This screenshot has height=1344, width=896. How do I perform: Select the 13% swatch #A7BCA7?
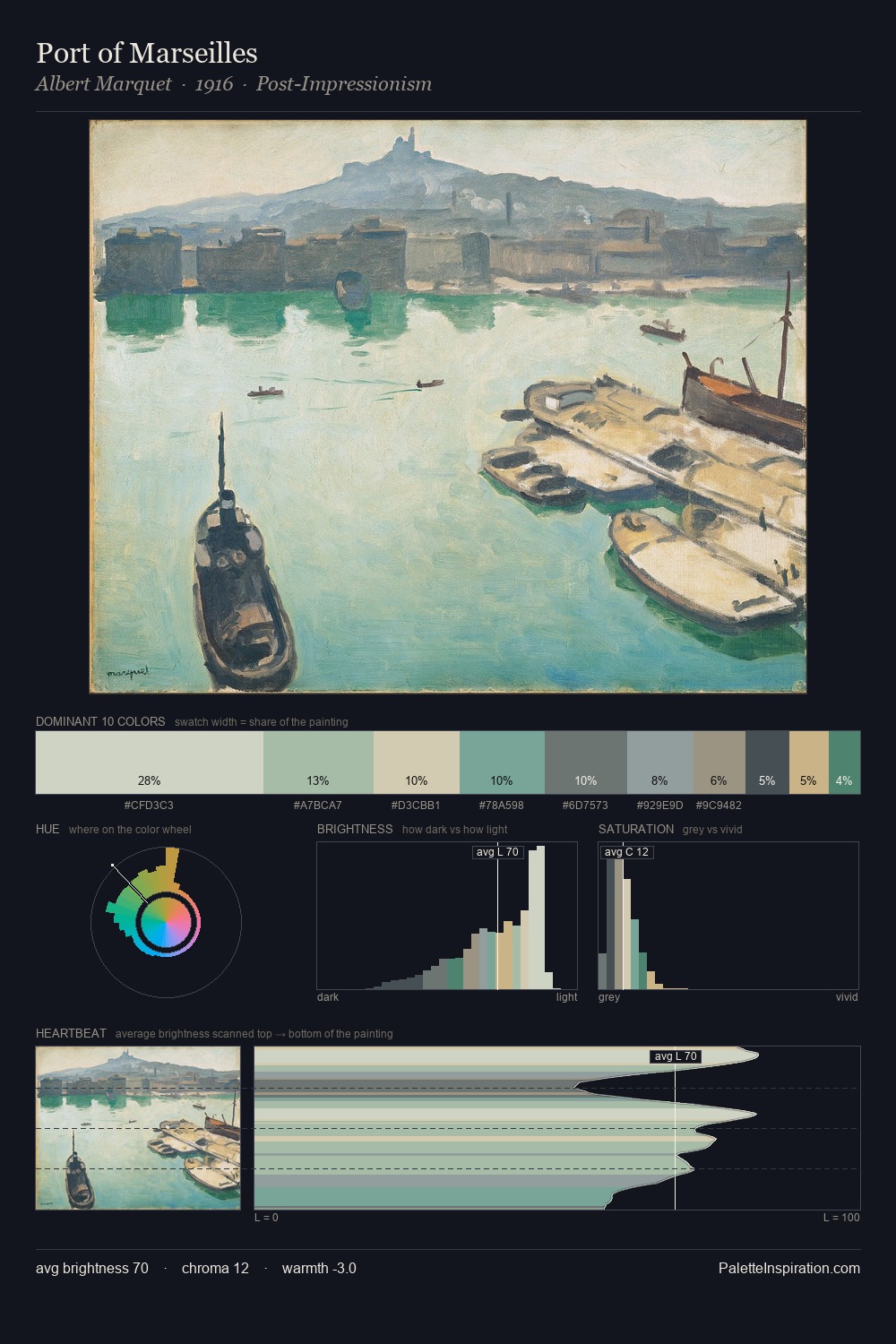(318, 762)
